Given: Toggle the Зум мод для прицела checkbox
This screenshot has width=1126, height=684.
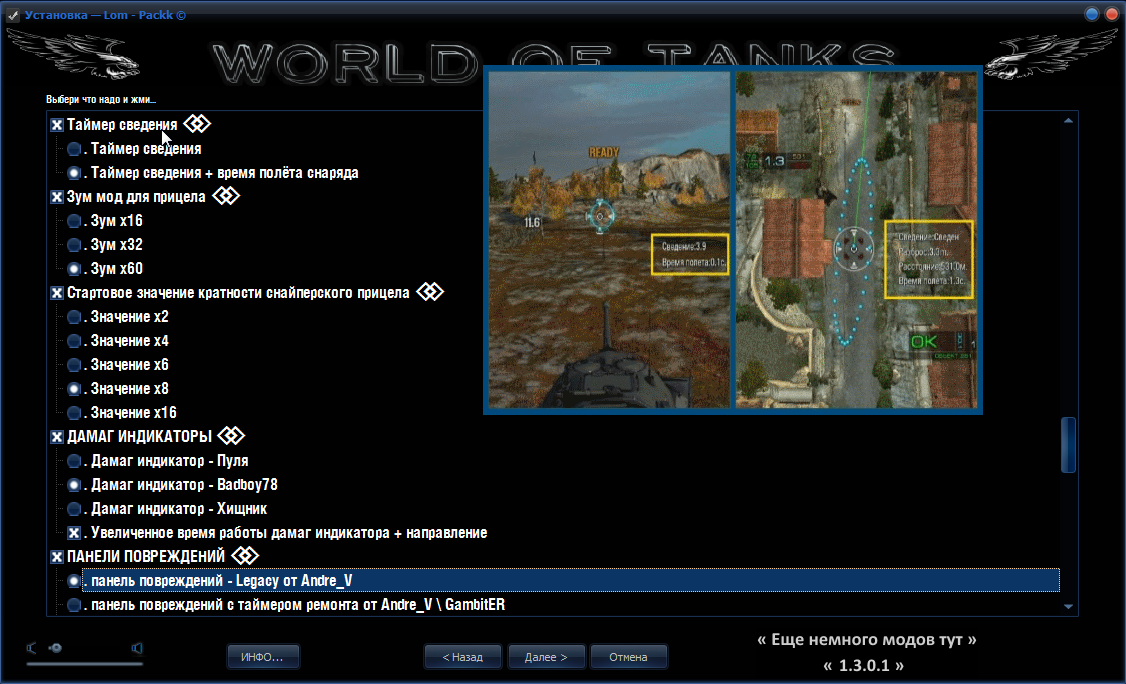Looking at the screenshot, I should point(57,197).
